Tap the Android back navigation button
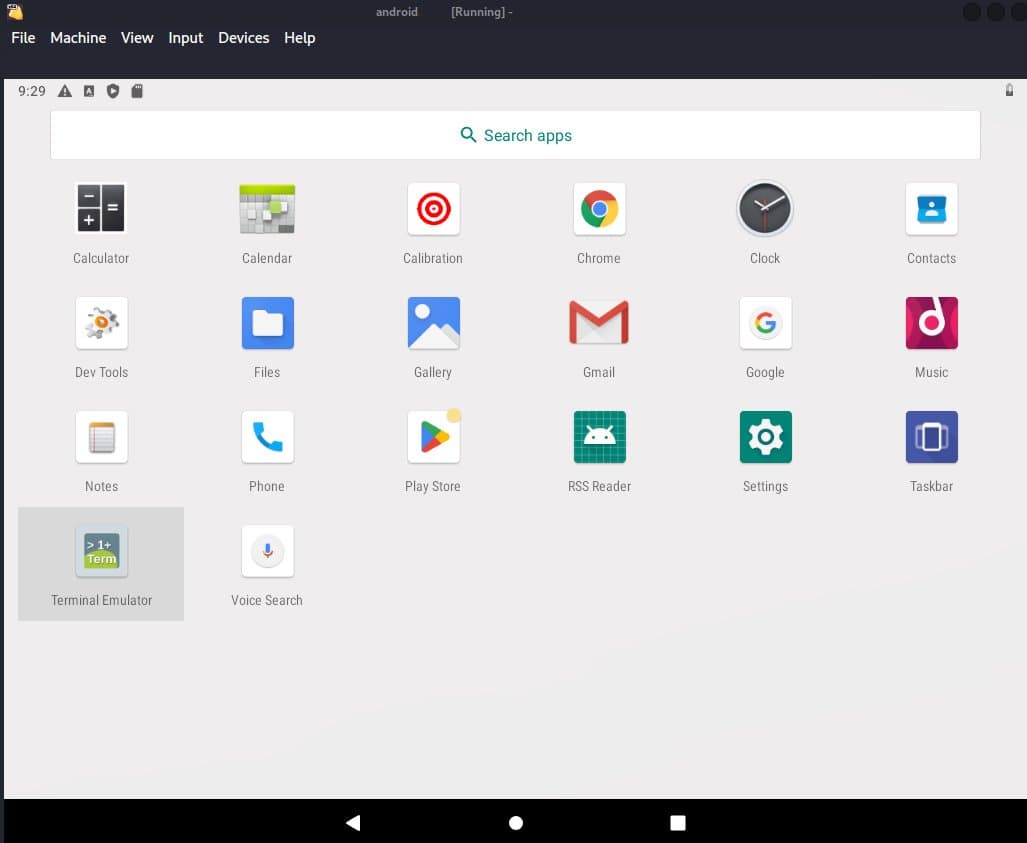The width and height of the screenshot is (1027, 843). click(354, 823)
